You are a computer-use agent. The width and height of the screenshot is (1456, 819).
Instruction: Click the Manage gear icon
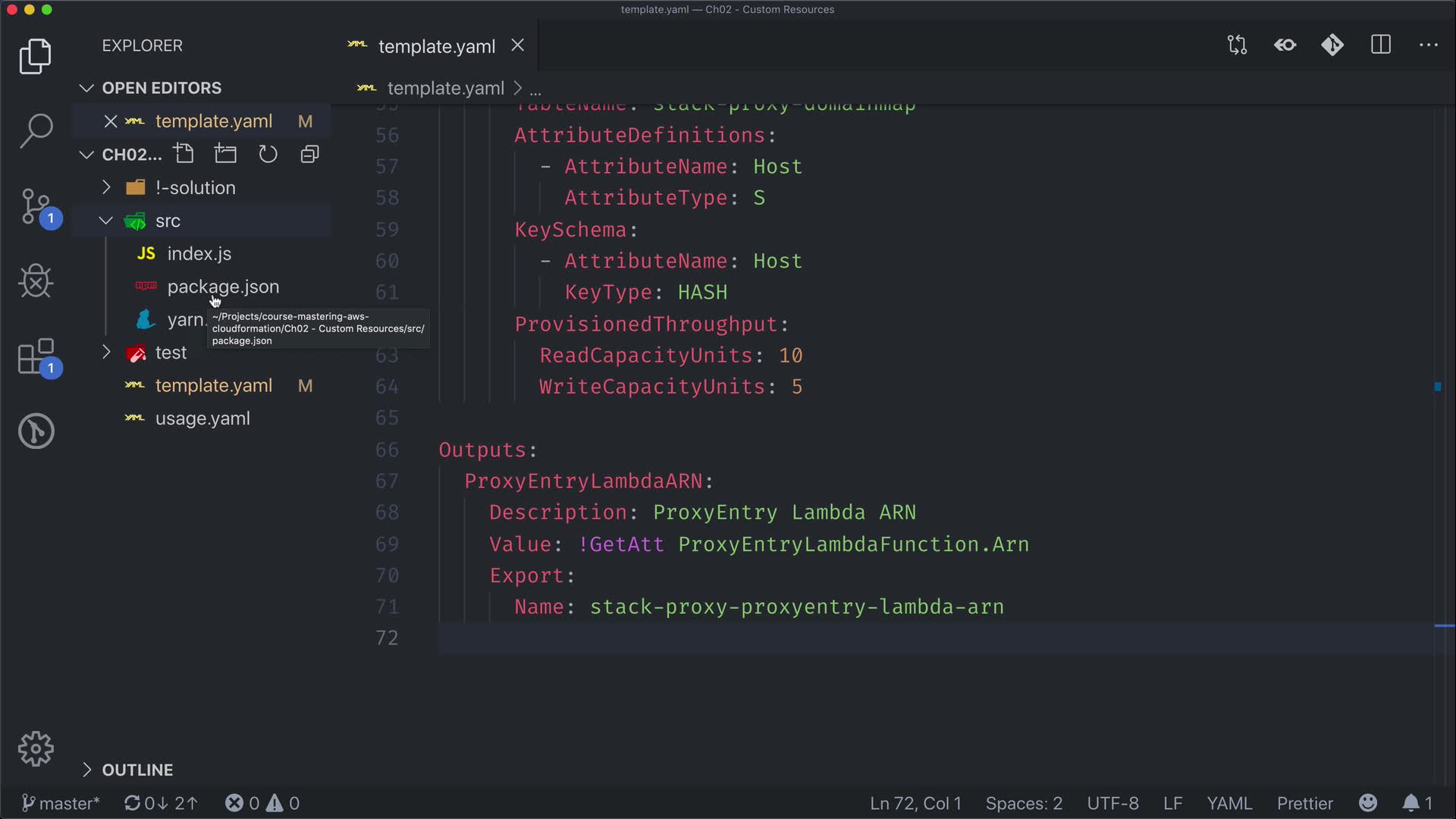click(x=36, y=749)
